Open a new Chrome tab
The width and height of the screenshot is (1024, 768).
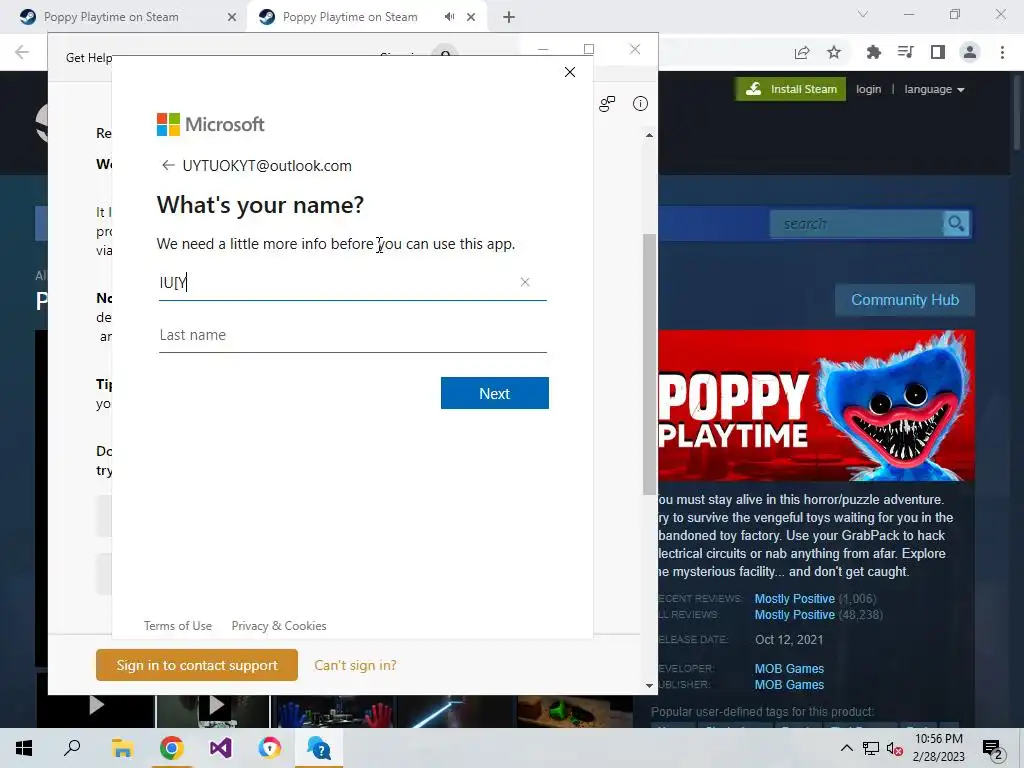point(509,17)
